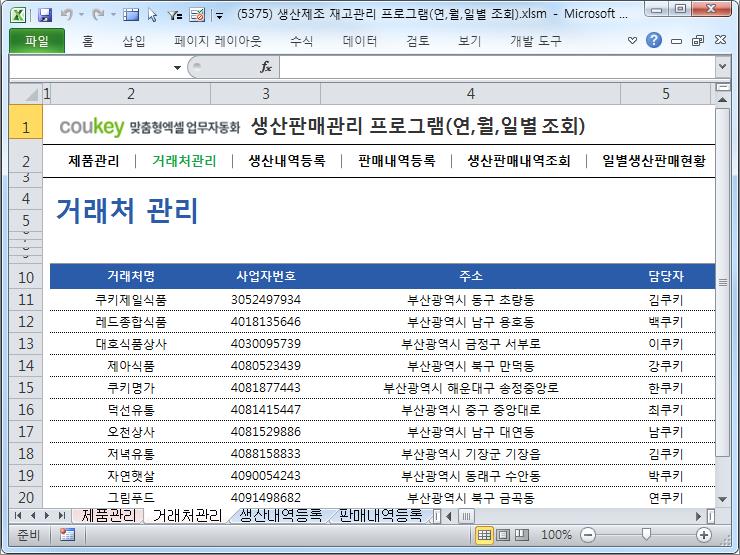The width and height of the screenshot is (740, 555).
Task: Open the 데이터 ribbon tab
Action: 360,41
